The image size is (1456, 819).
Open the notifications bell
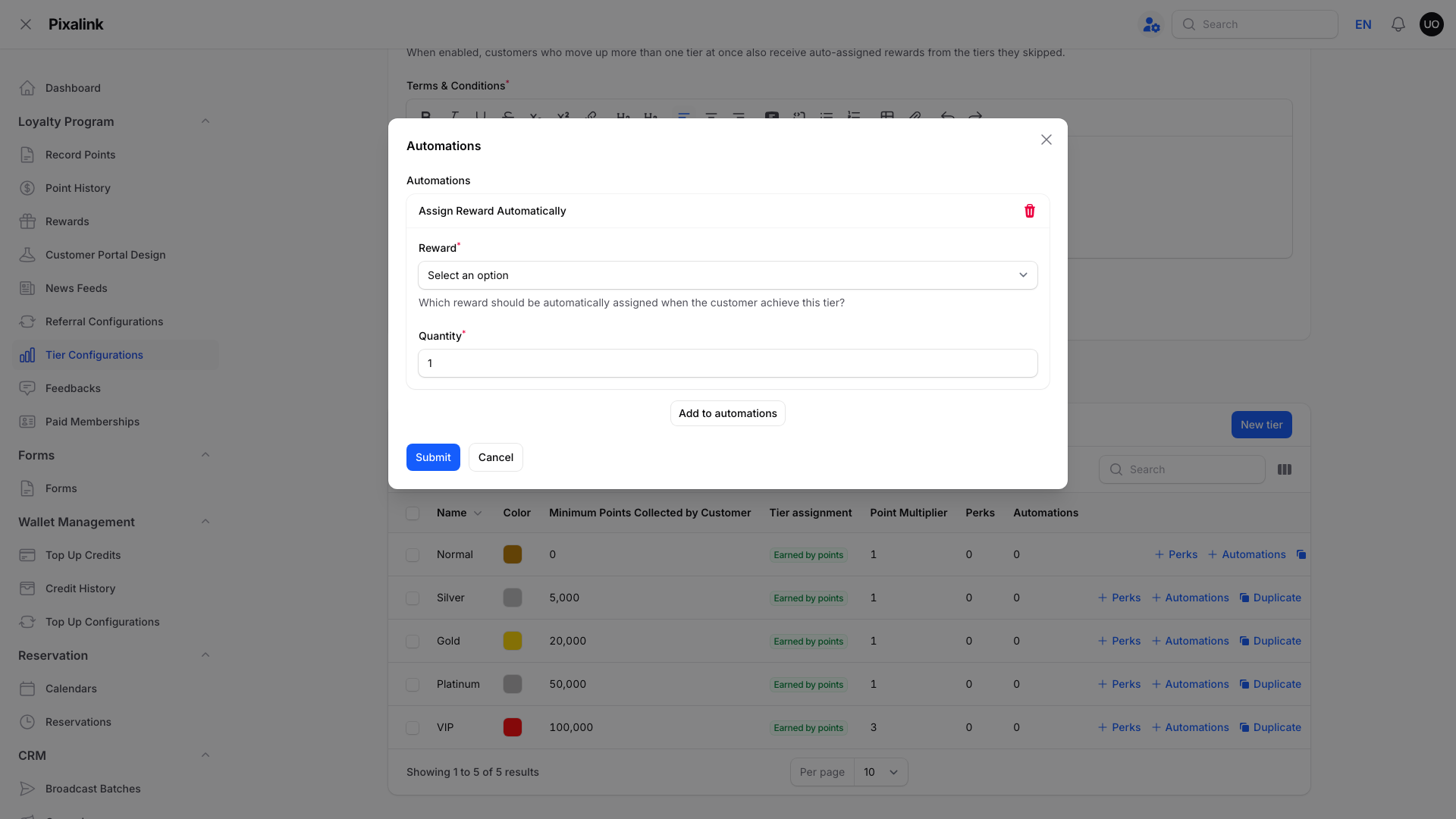[x=1398, y=24]
